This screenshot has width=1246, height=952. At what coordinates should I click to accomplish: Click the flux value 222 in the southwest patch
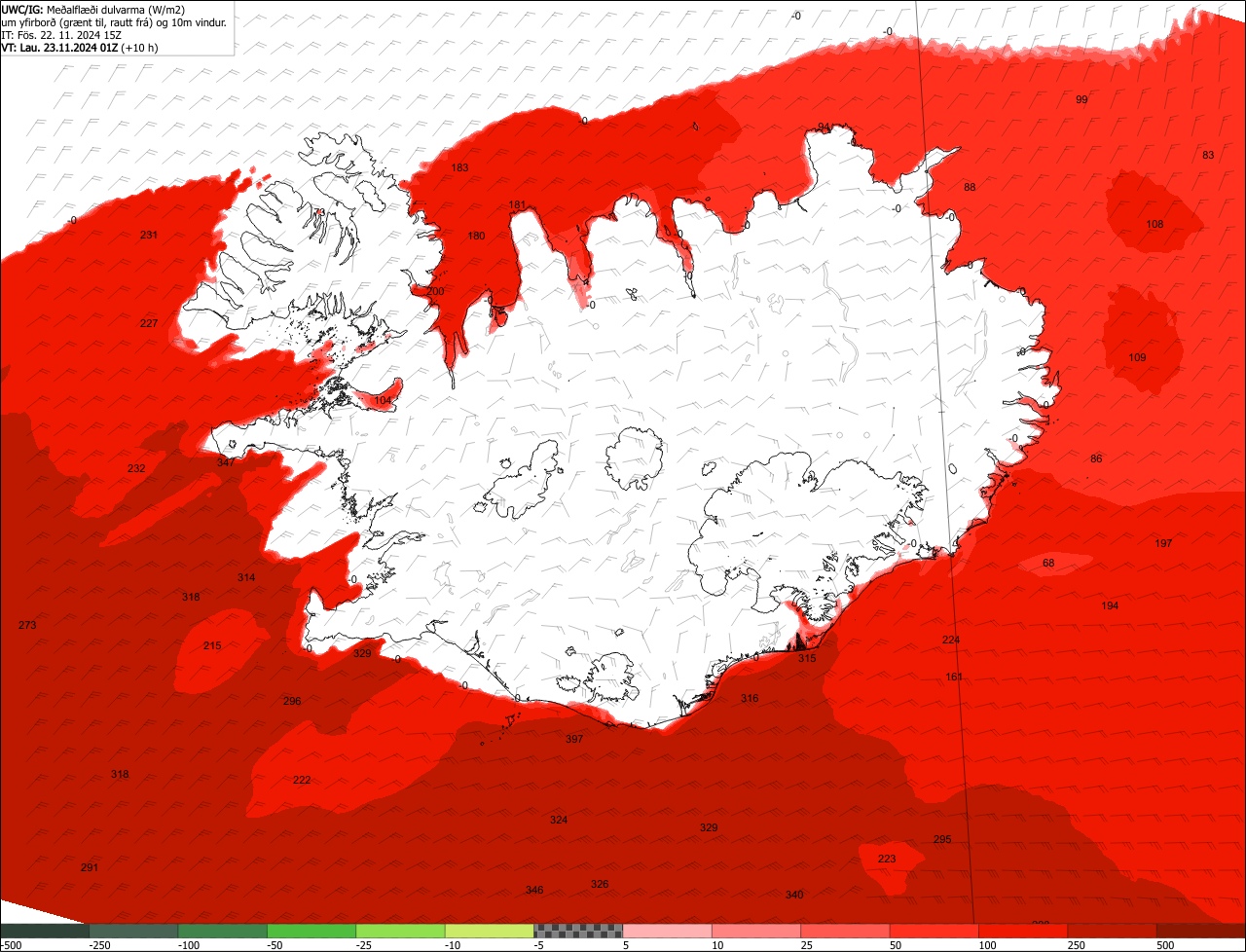point(302,780)
